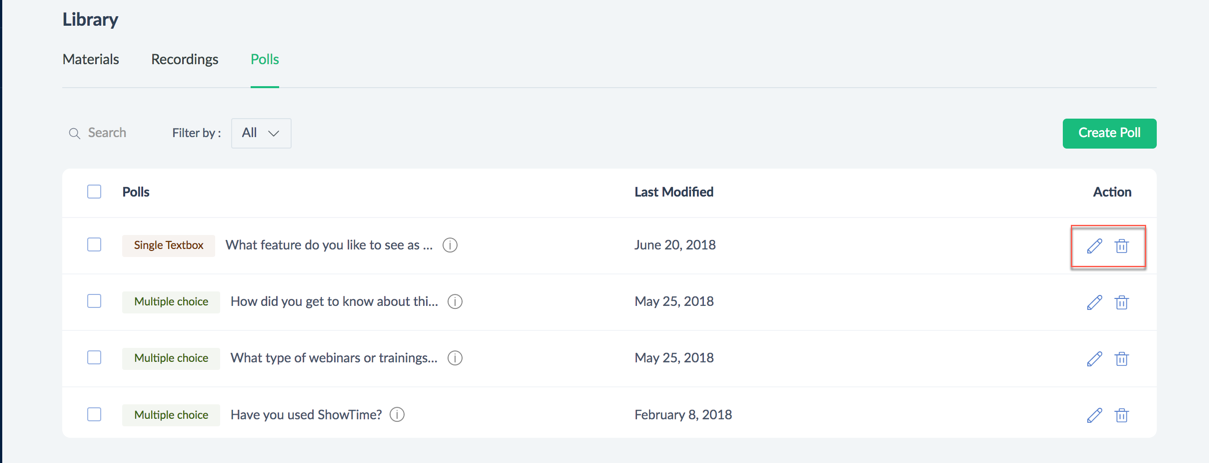Image resolution: width=1209 pixels, height=463 pixels.
Task: Check the 'What type of webinars' row checkbox
Action: [x=94, y=358]
